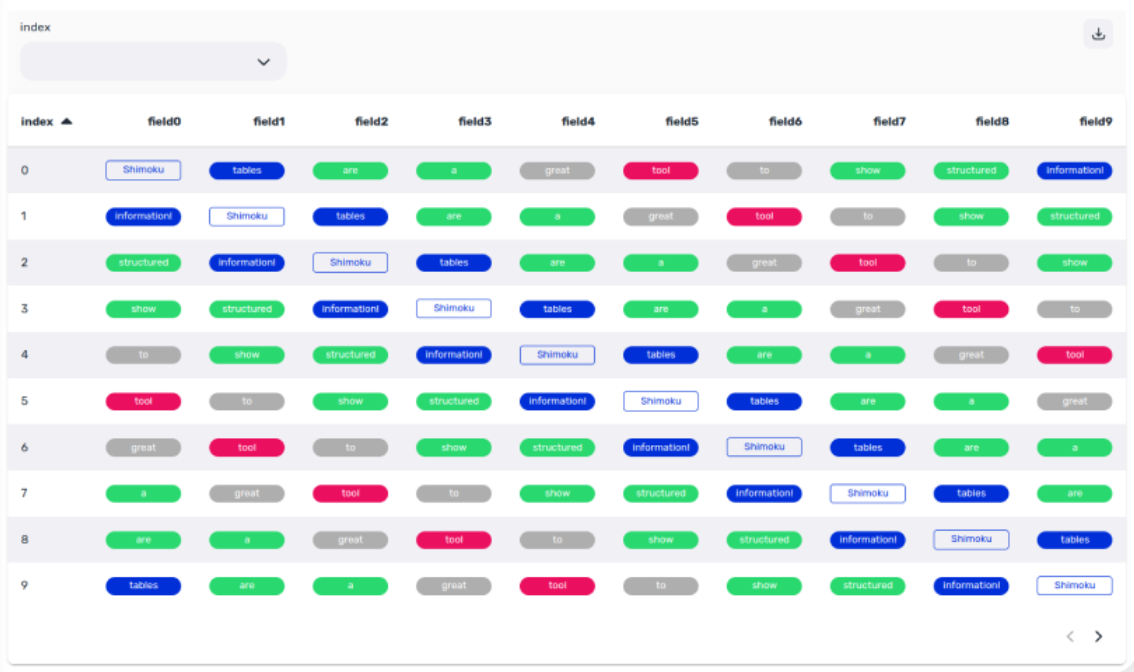This screenshot has height=672, width=1134.
Task: Click the blue "tables" tag in row 7
Action: pos(971,493)
